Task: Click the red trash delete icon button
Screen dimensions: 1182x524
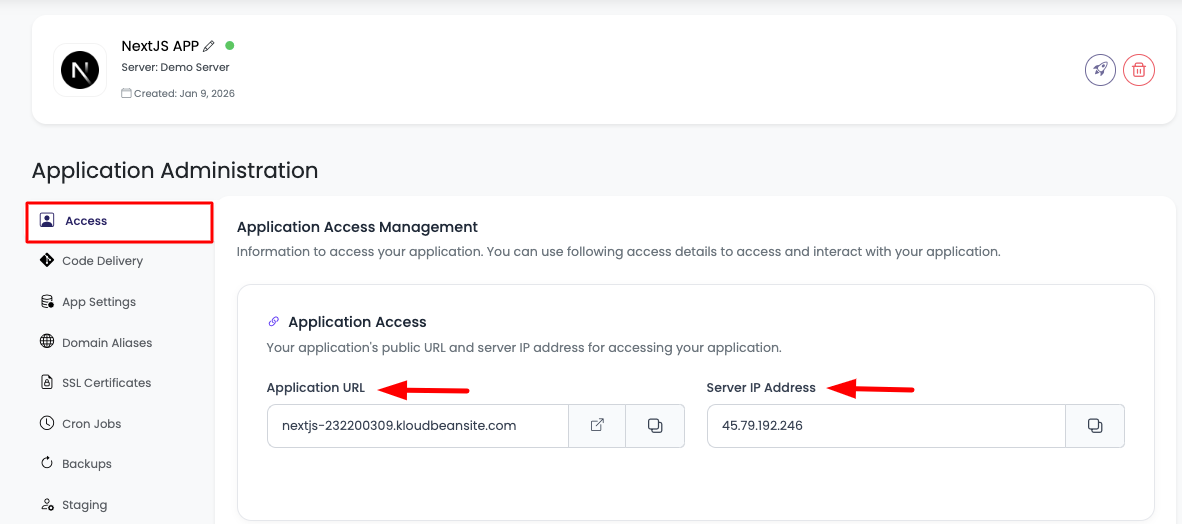Action: [1139, 70]
